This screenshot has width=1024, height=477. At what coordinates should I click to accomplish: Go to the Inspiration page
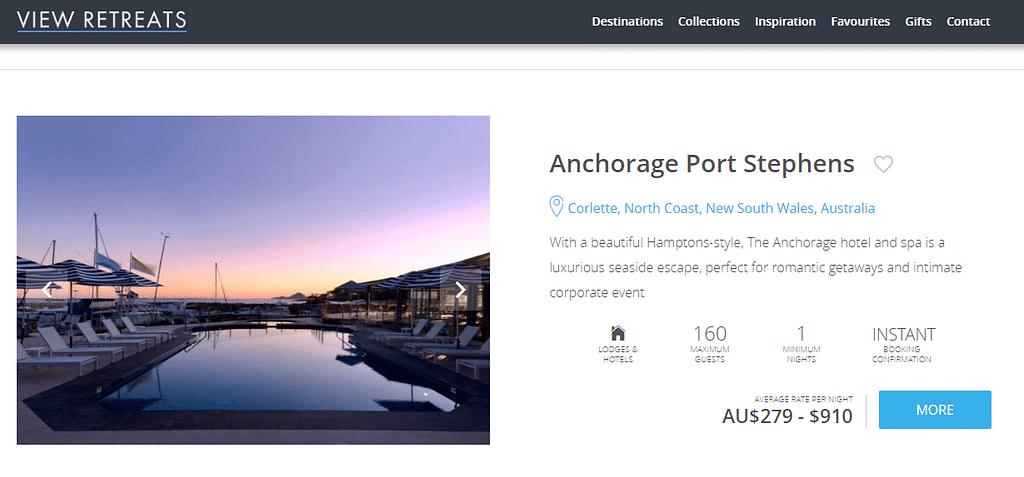(x=785, y=21)
